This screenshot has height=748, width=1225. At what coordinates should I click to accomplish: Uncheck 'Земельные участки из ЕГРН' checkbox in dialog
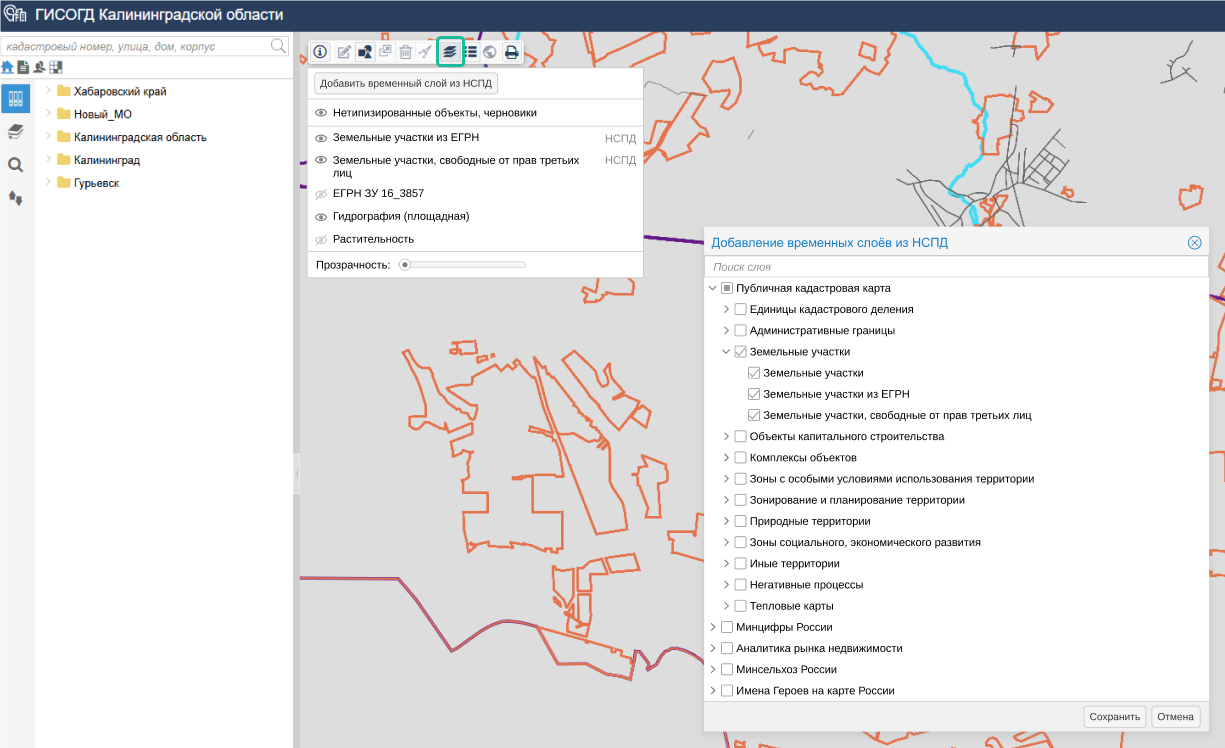[x=754, y=394]
